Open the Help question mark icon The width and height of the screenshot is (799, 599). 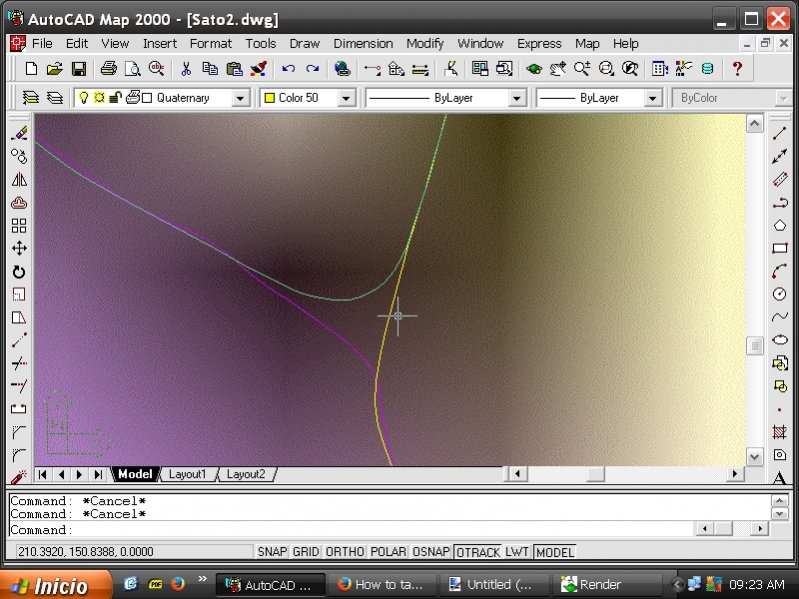(x=737, y=68)
